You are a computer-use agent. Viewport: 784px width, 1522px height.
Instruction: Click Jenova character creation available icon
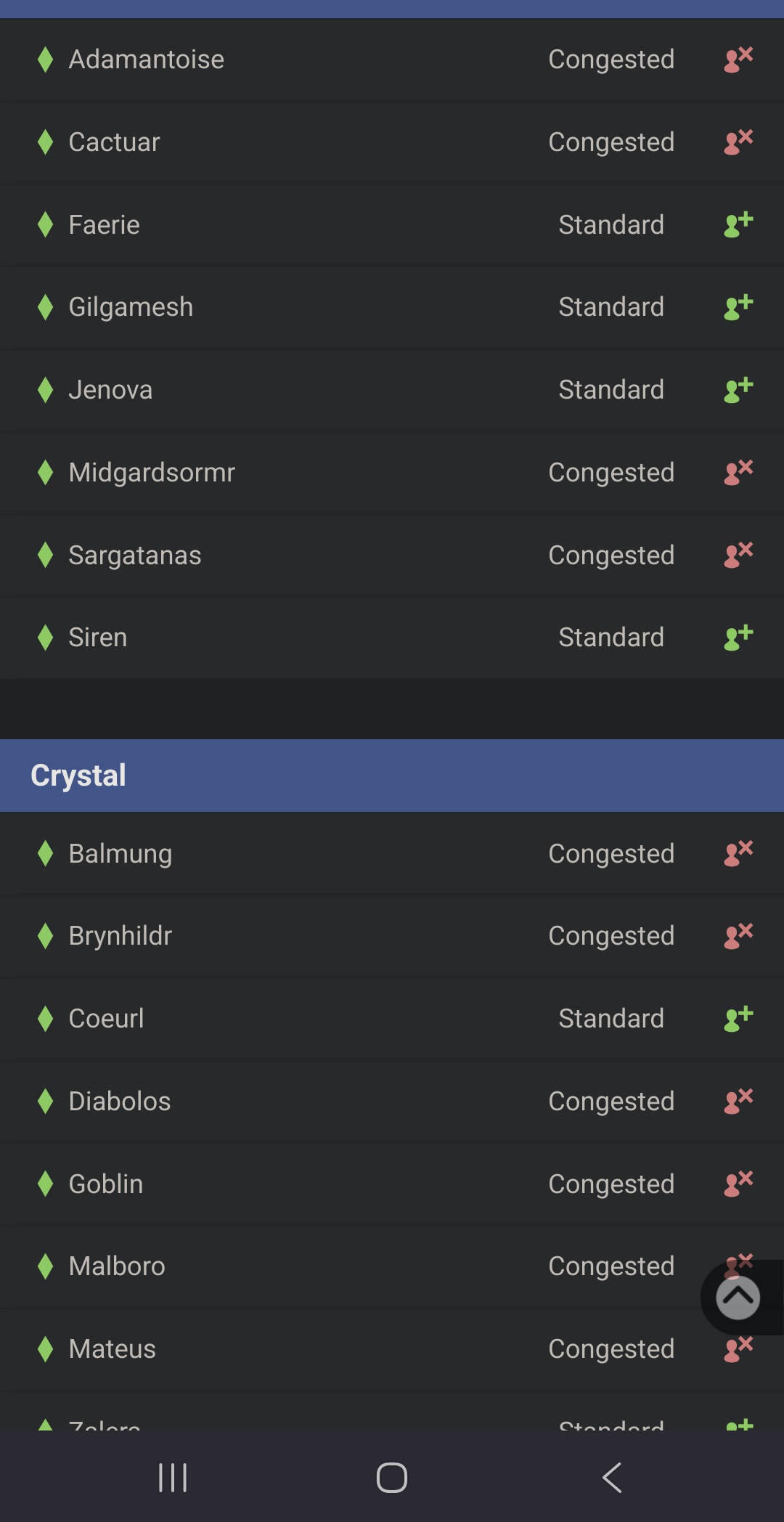738,390
